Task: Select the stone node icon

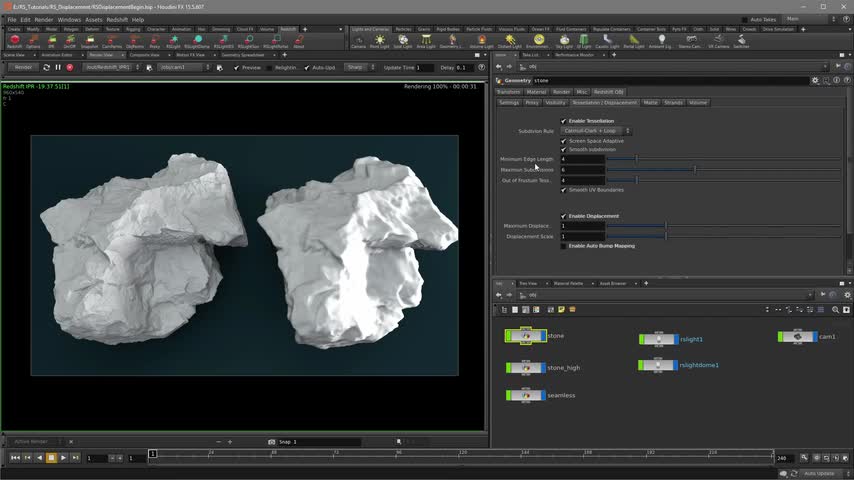Action: [526, 336]
